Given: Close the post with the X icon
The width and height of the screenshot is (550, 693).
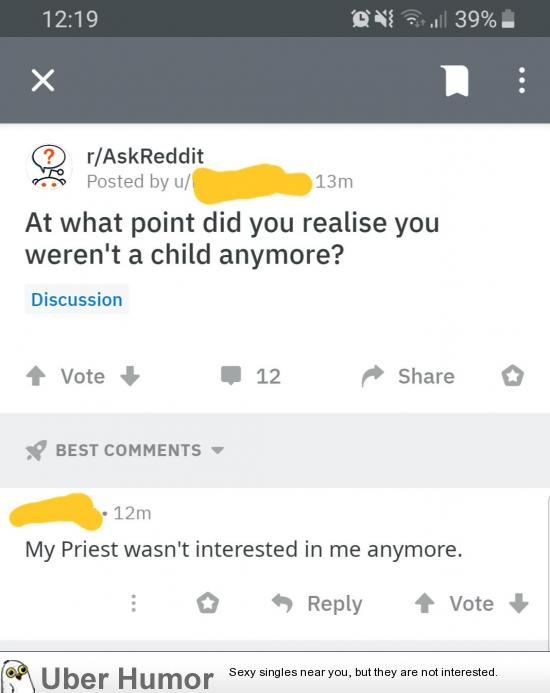Looking at the screenshot, I should coord(43,80).
